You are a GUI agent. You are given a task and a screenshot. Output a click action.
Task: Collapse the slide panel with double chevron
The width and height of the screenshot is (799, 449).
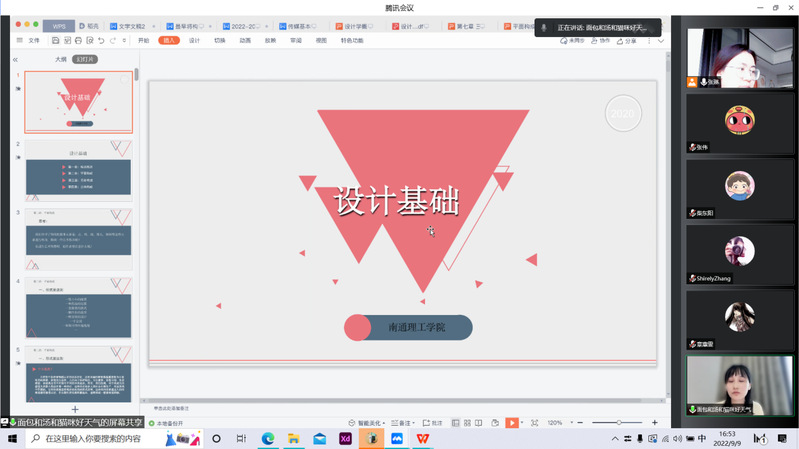(x=15, y=60)
